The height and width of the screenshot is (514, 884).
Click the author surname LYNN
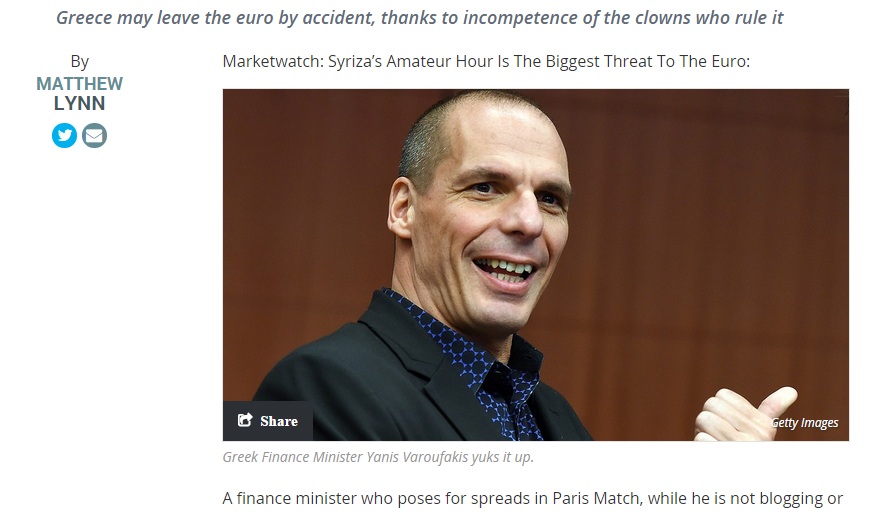79,104
